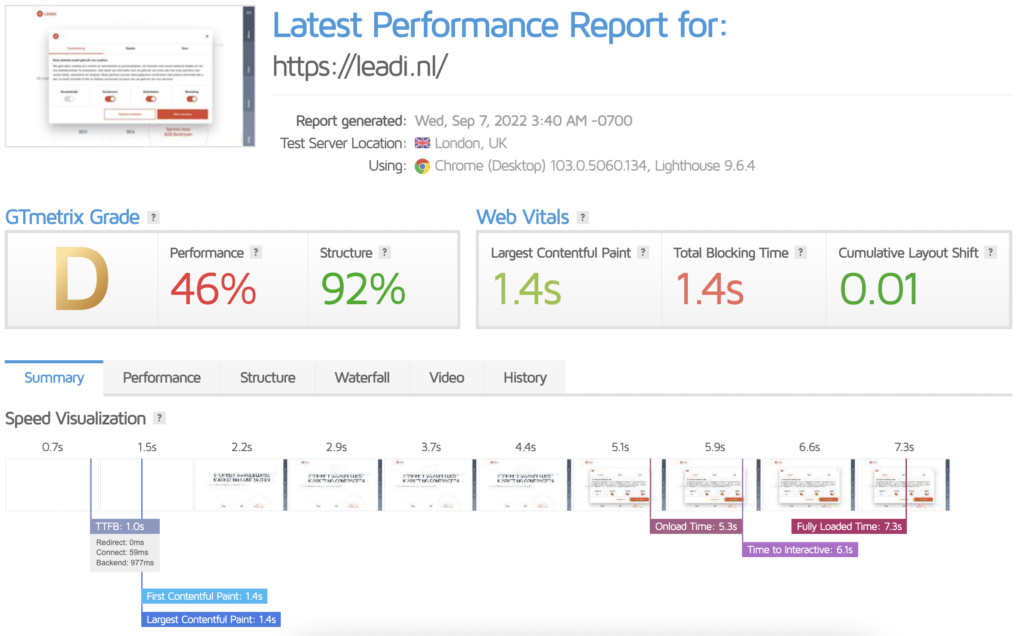
Task: Click the 92% structure score
Action: [x=362, y=289]
